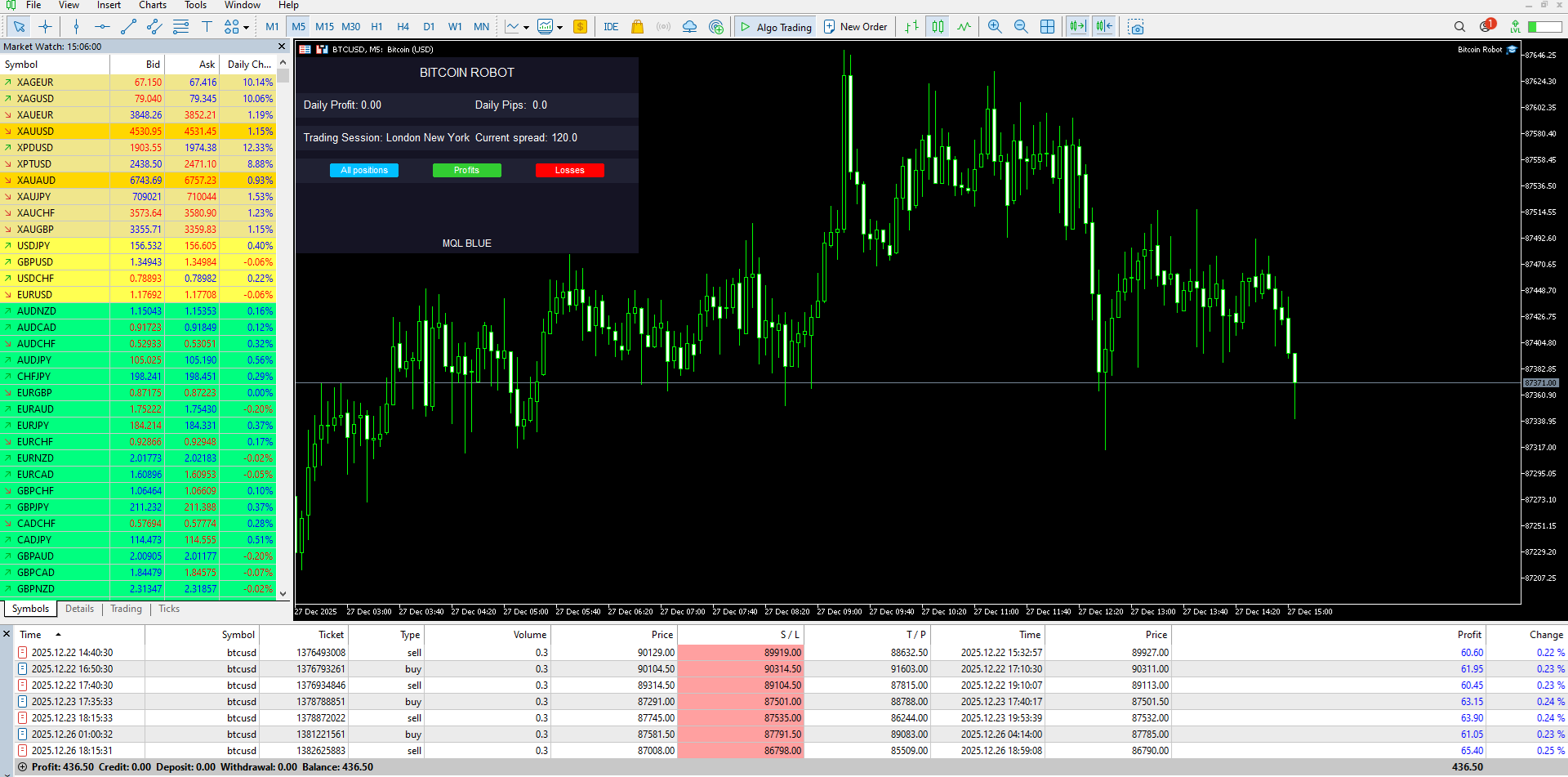Image resolution: width=1568 pixels, height=777 pixels.
Task: Click the red Losses button
Action: pyautogui.click(x=570, y=170)
